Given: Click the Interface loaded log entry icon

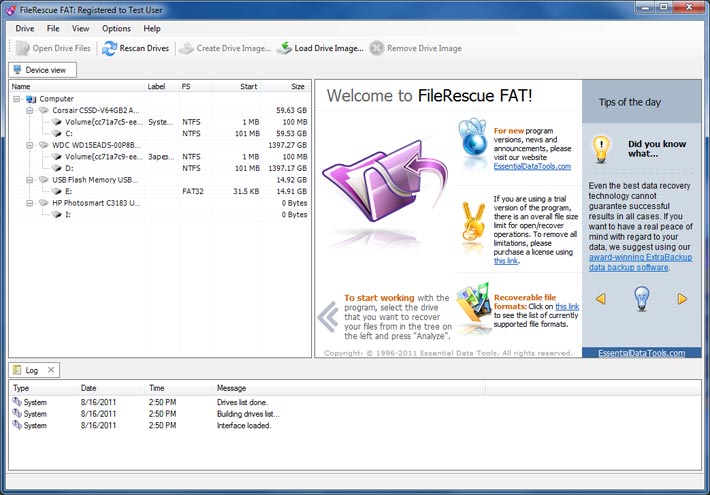Looking at the screenshot, I should tap(17, 425).
